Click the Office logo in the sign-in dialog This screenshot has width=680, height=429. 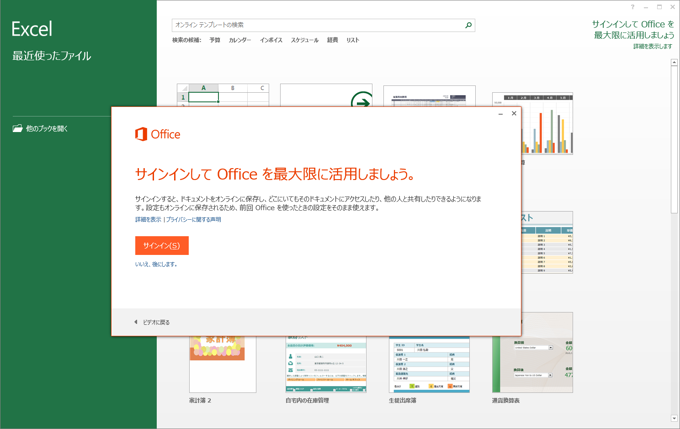157,134
